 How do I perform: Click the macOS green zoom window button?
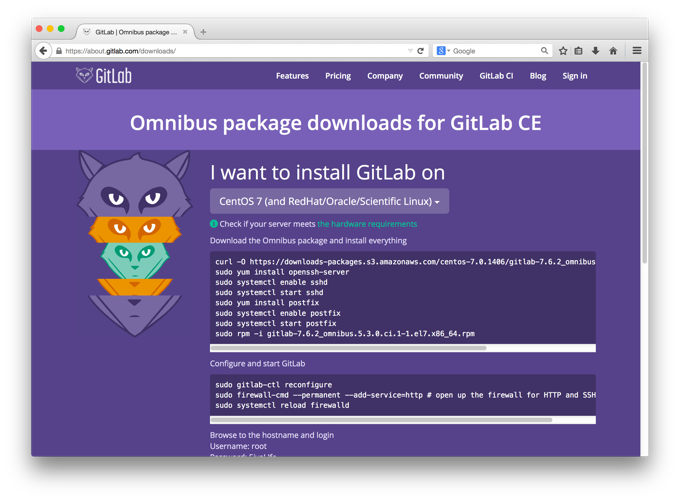click(61, 29)
